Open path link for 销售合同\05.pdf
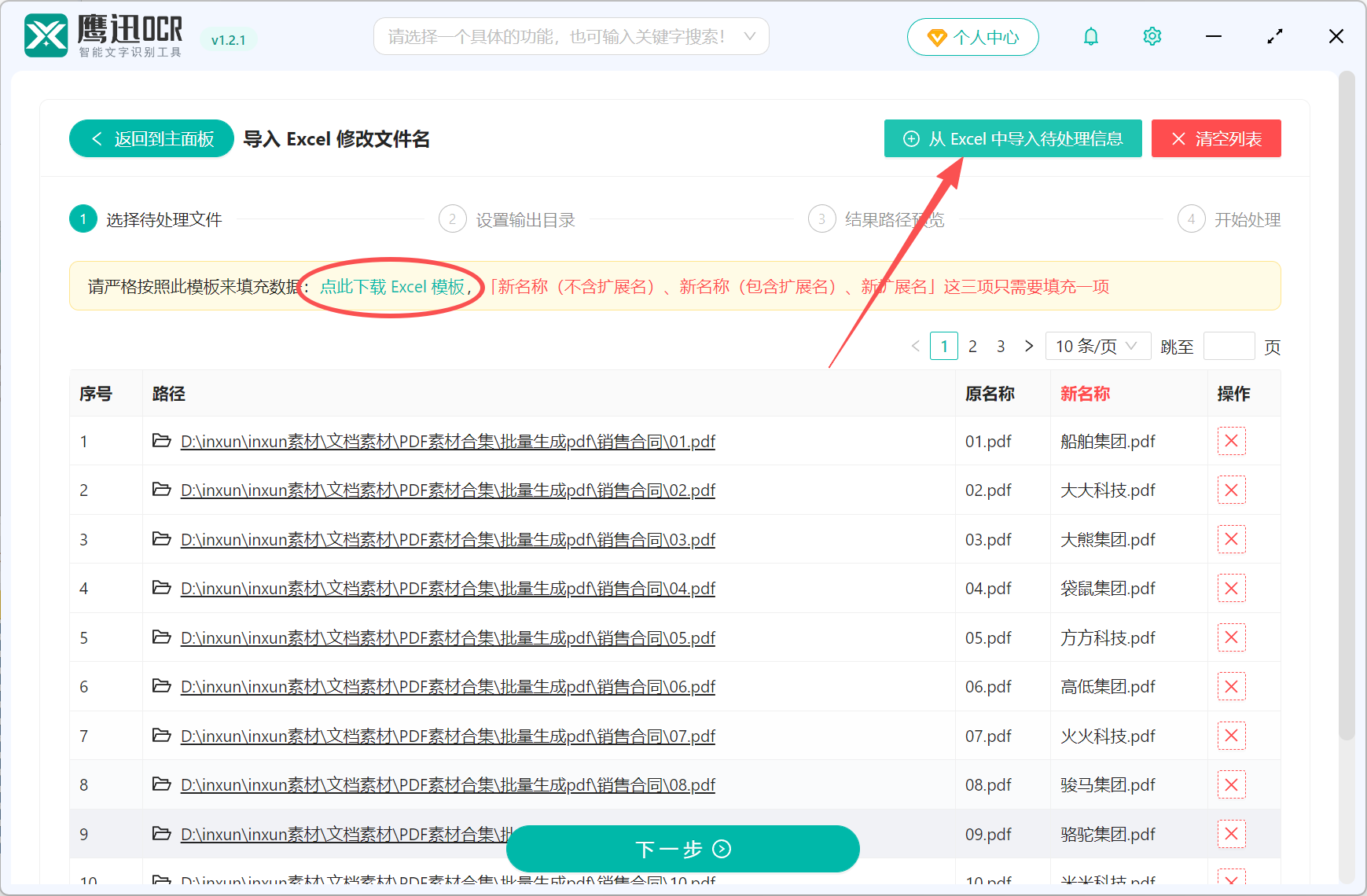The width and height of the screenshot is (1367, 896). click(x=448, y=638)
